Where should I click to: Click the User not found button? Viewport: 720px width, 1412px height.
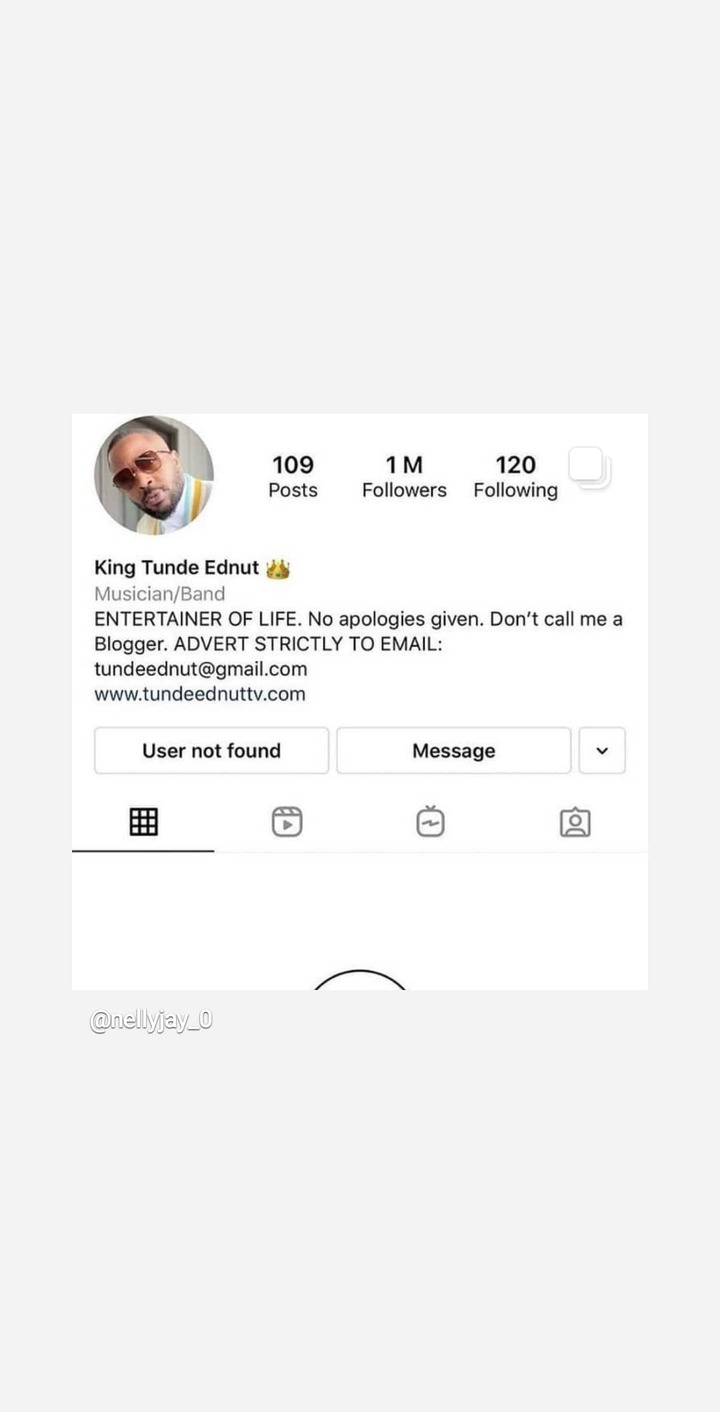click(x=211, y=751)
